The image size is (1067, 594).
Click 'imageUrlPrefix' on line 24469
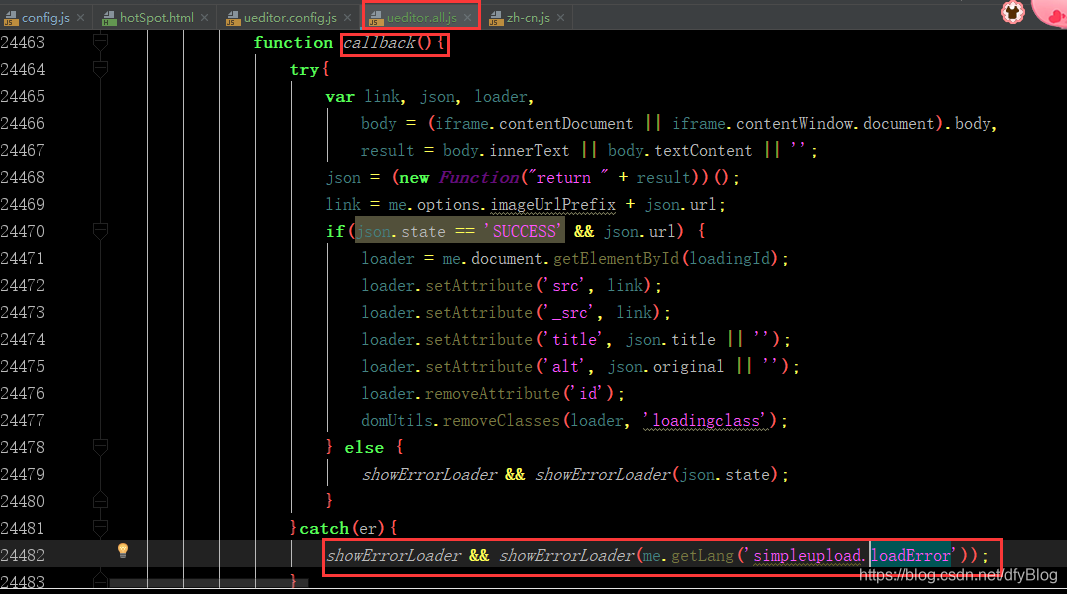553,205
